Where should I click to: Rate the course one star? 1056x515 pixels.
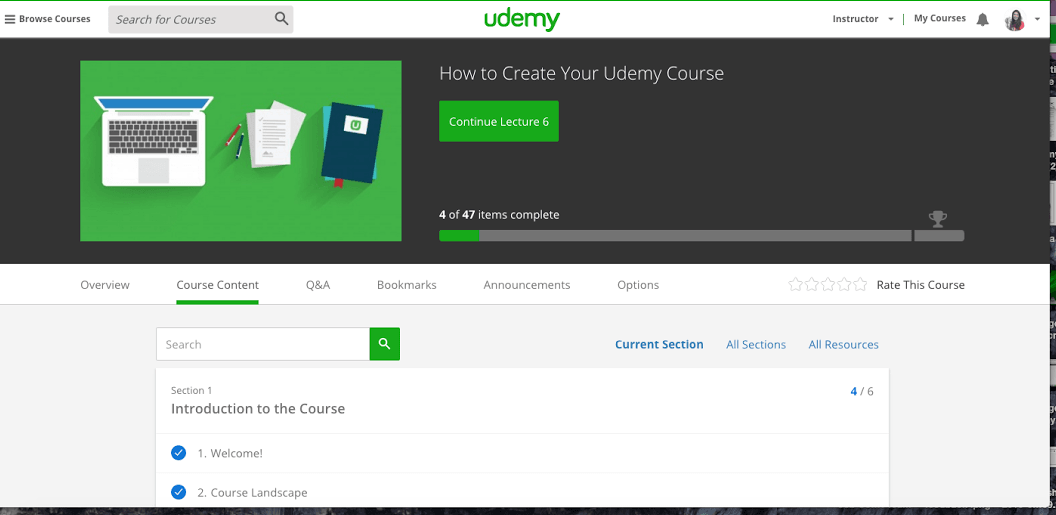pos(795,285)
